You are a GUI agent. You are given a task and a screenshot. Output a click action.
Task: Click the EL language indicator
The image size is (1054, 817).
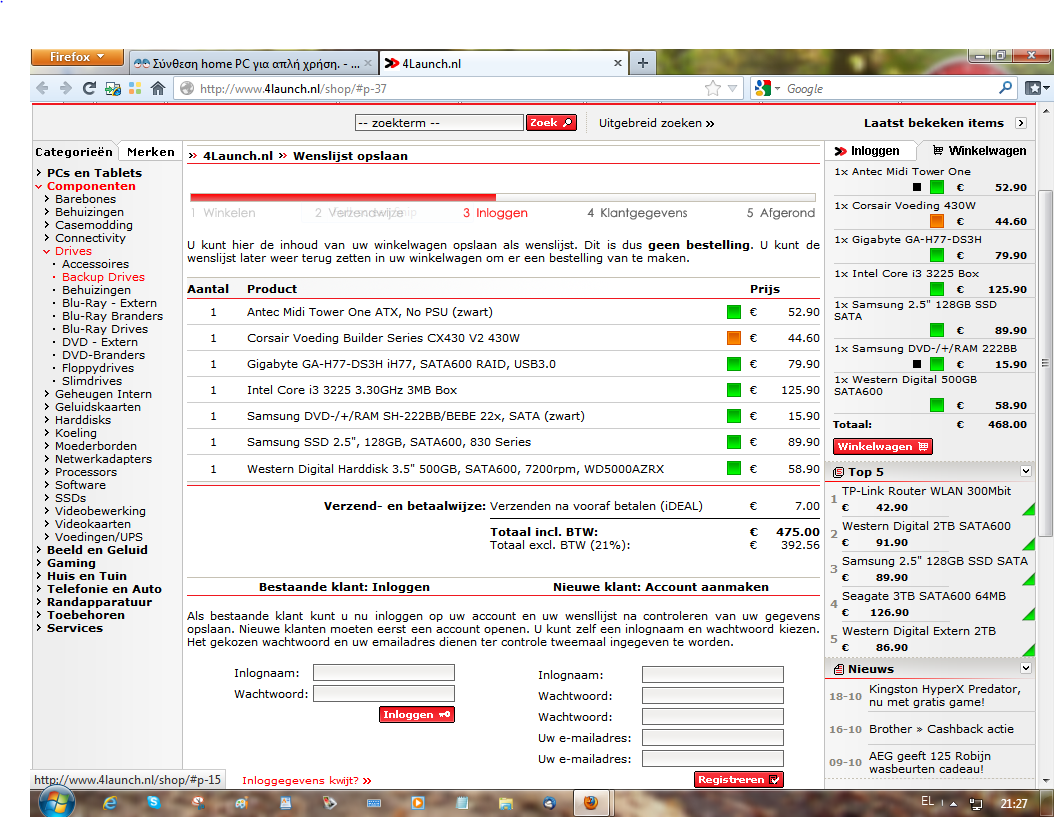point(927,801)
